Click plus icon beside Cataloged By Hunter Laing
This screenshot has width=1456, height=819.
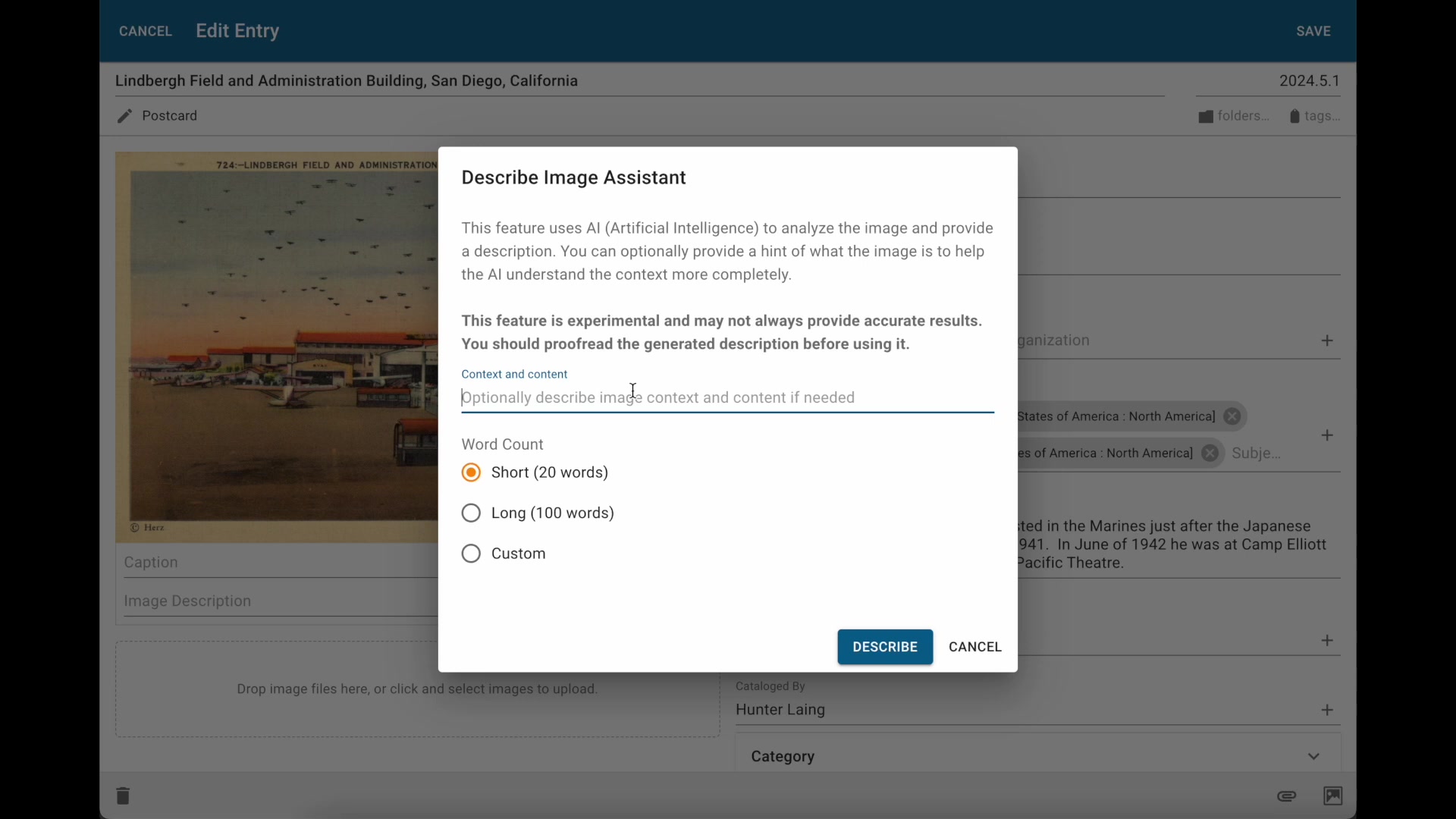(1327, 710)
